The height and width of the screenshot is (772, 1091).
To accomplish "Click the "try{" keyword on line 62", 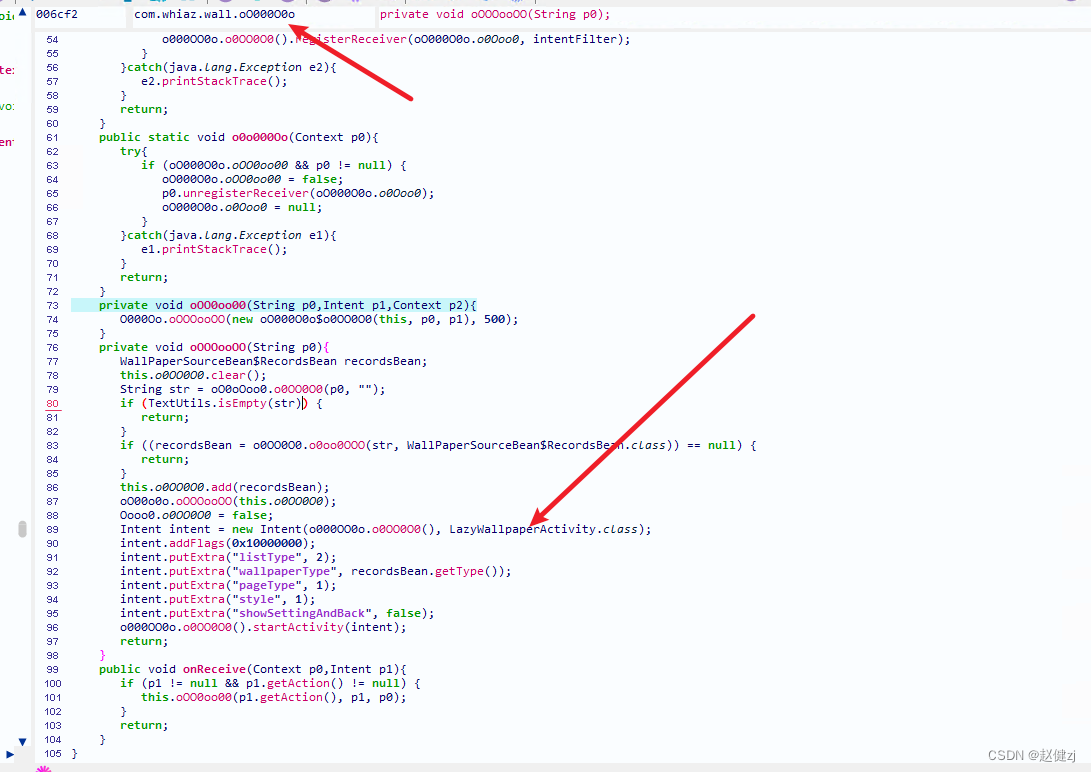I will 134,152.
